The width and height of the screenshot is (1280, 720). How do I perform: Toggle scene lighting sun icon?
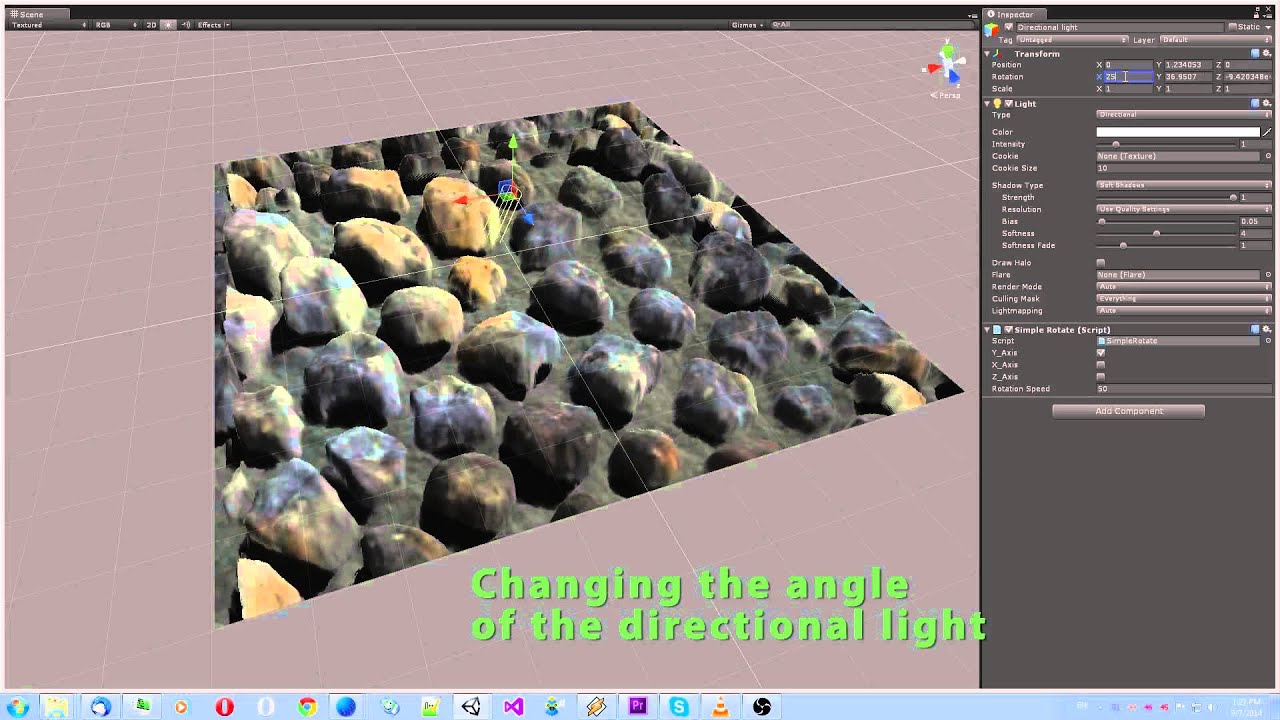coord(169,24)
